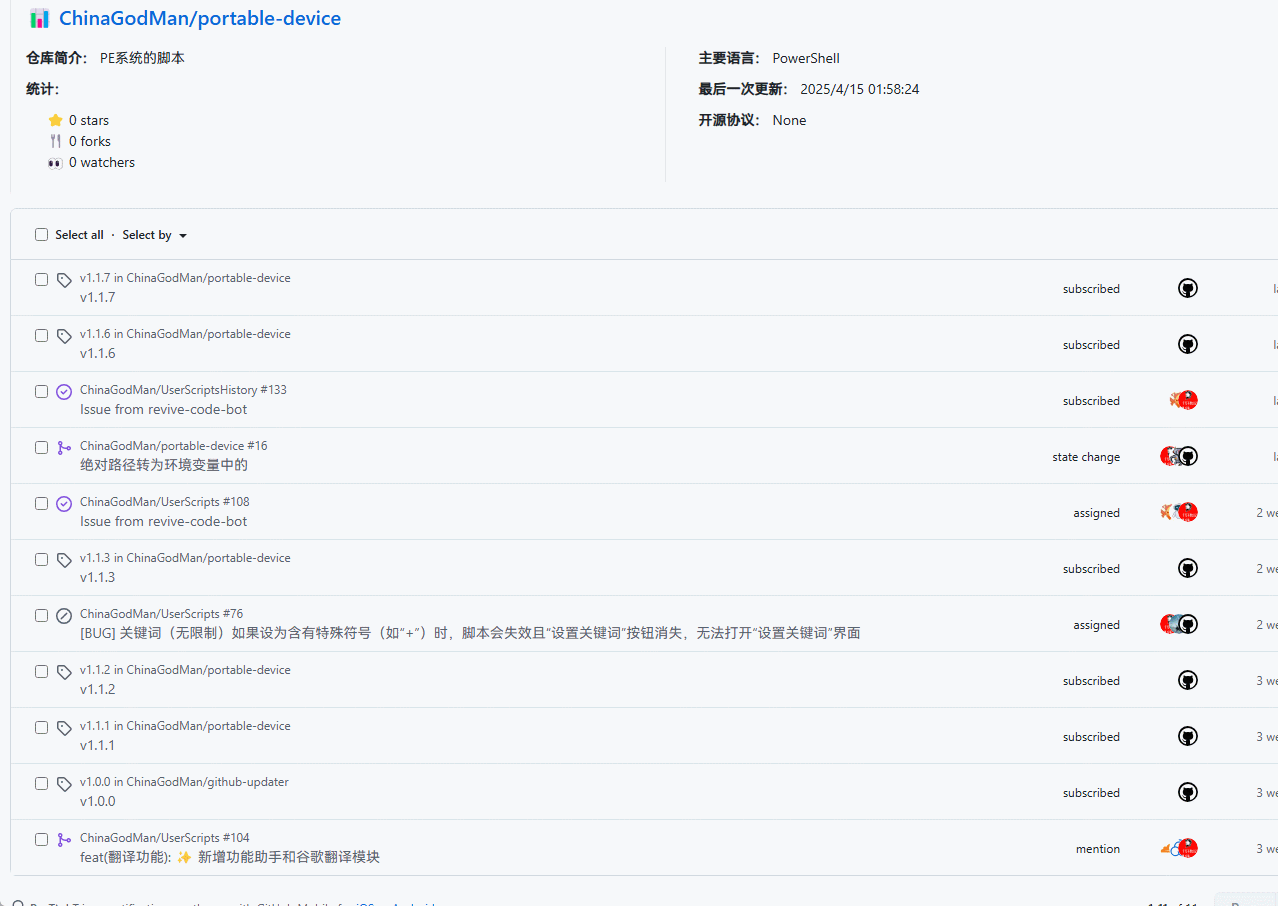Check the v1.0.0 github-updater checkbox
1278x906 pixels.
tap(41, 783)
